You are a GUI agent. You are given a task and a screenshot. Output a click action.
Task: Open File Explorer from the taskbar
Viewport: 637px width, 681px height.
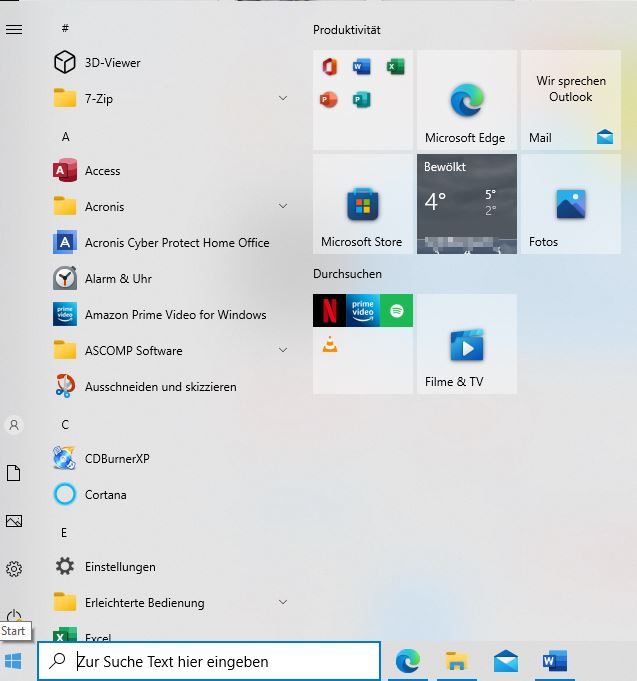tap(456, 661)
